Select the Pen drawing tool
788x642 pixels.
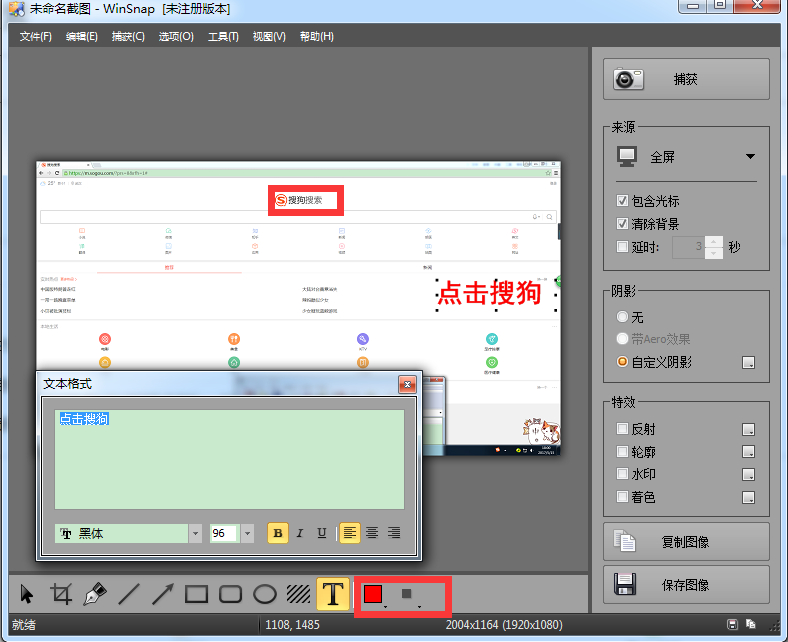[x=95, y=594]
